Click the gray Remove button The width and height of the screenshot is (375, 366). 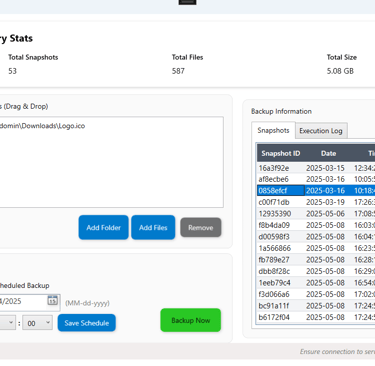[201, 227]
